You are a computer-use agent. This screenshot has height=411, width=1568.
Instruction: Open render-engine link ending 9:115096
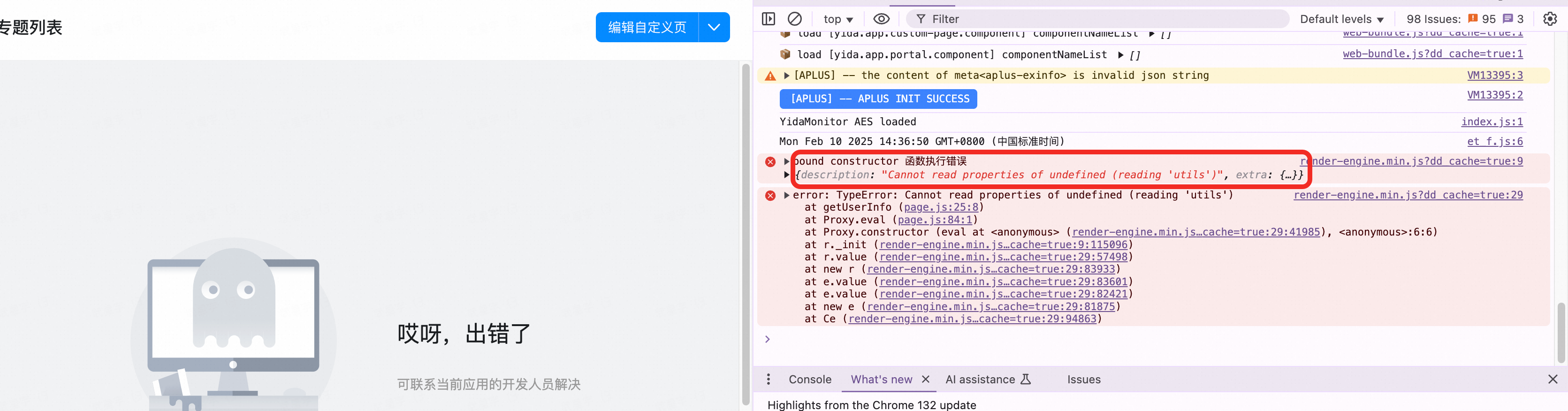(x=1003, y=245)
